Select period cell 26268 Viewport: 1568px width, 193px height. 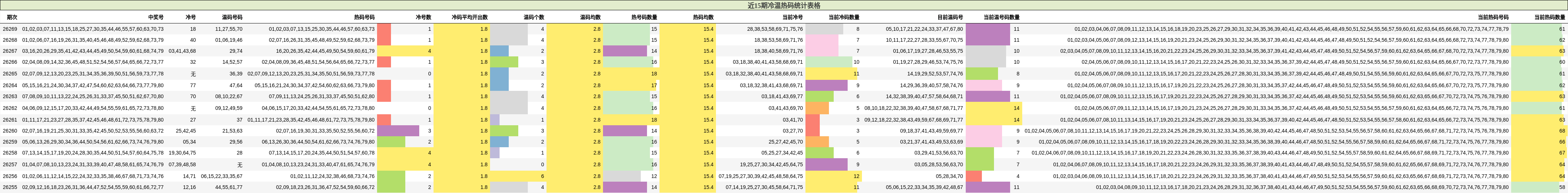click(x=10, y=40)
